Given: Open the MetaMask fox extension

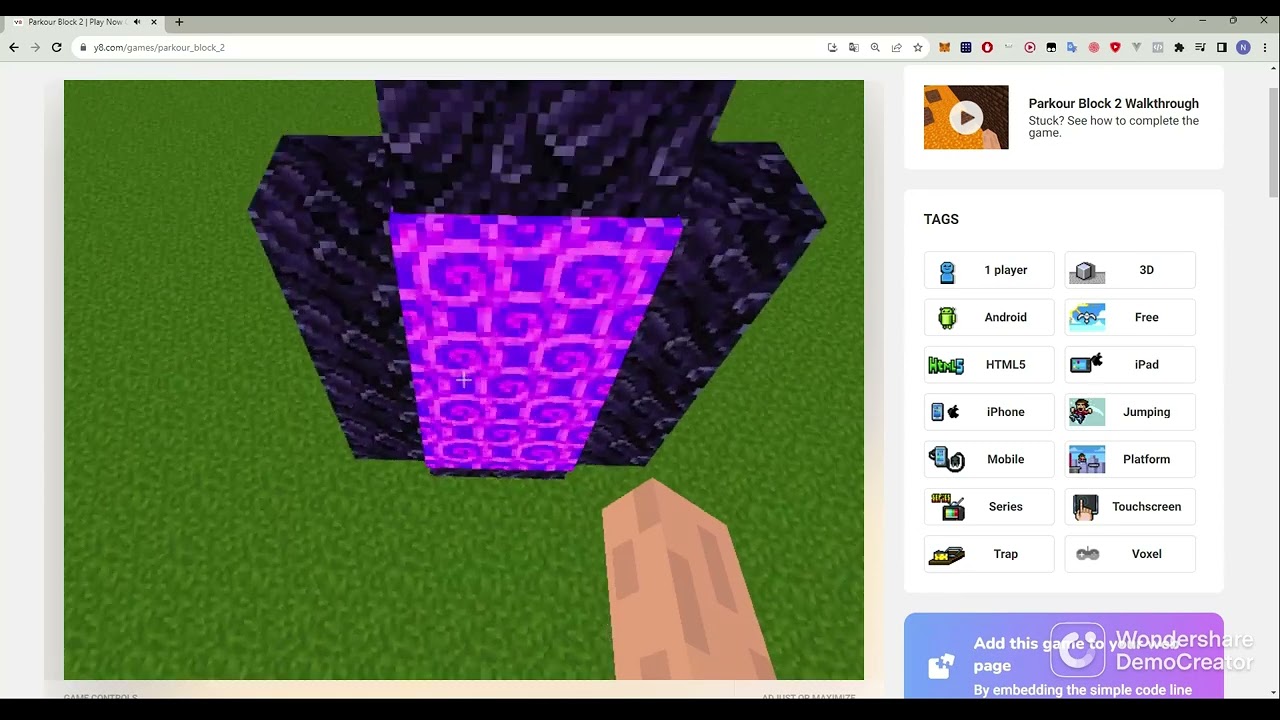Looking at the screenshot, I should (944, 47).
